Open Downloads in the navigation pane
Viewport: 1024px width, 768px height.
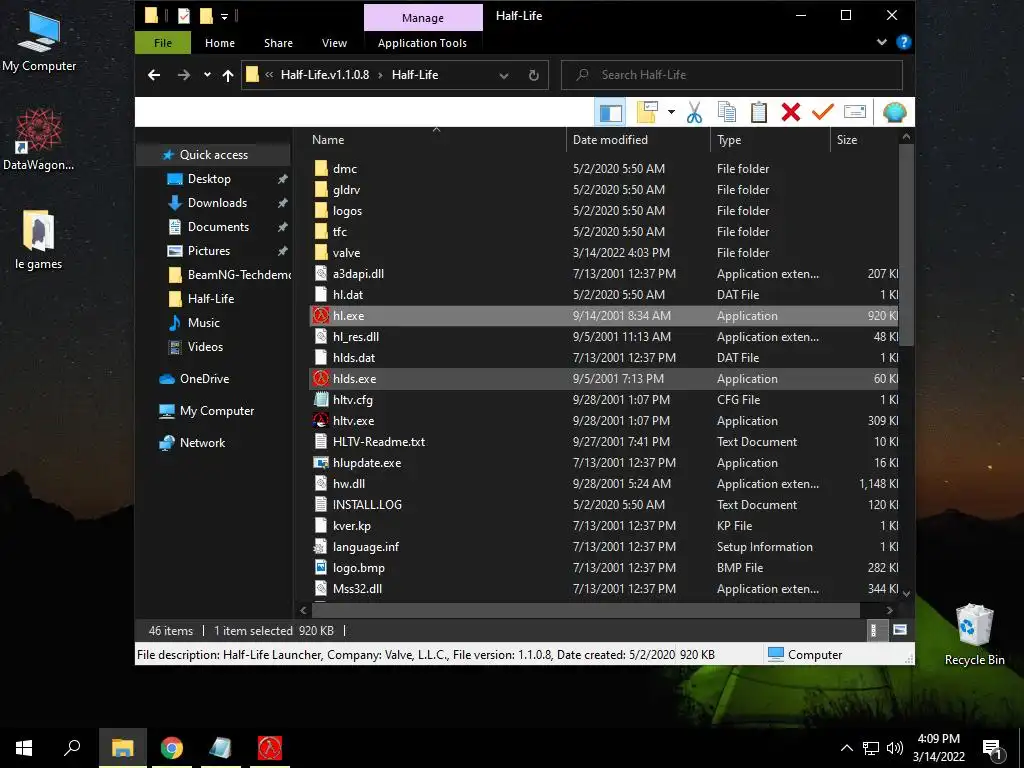[217, 203]
